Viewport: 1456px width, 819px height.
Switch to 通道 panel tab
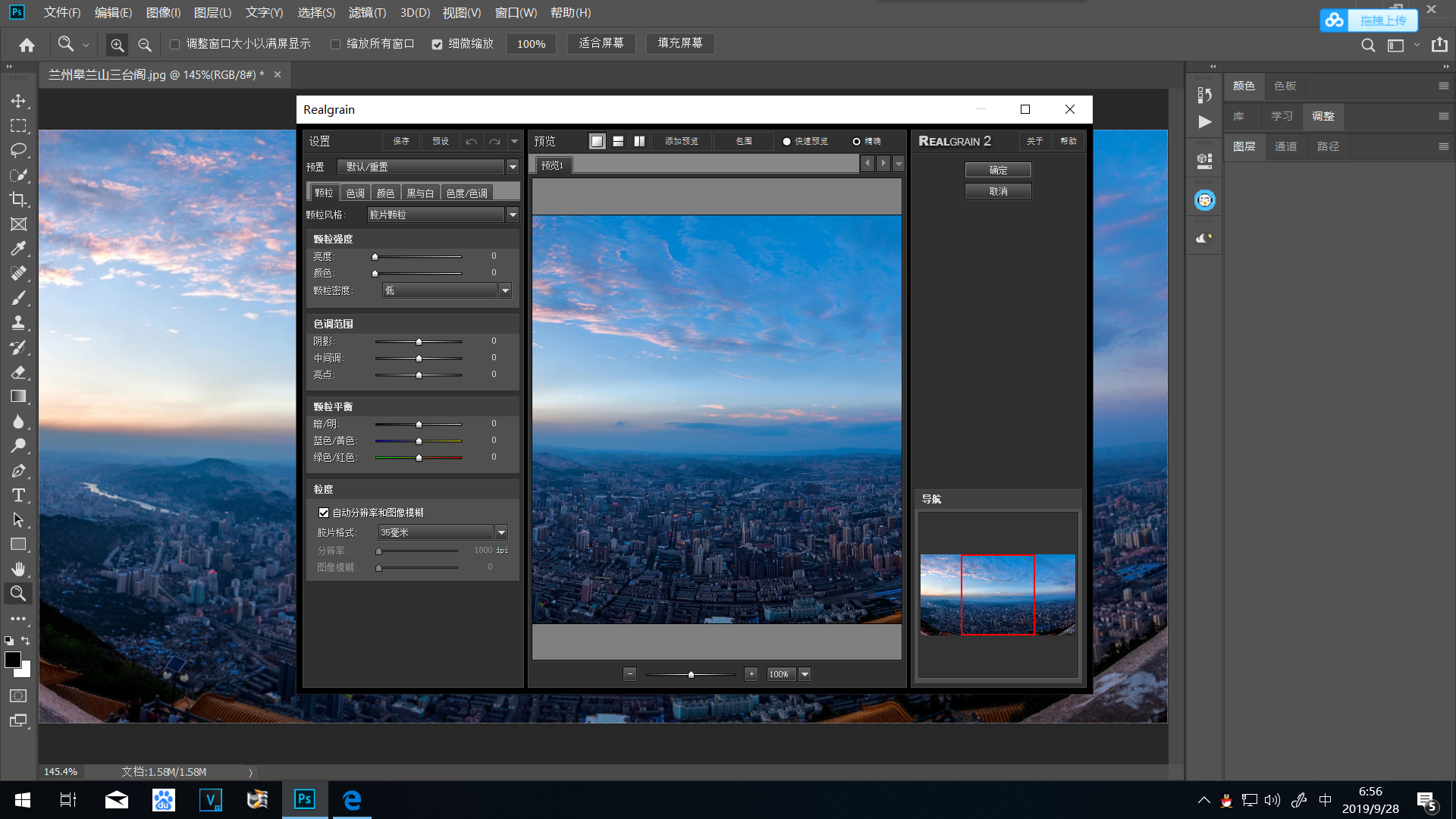[x=1285, y=146]
